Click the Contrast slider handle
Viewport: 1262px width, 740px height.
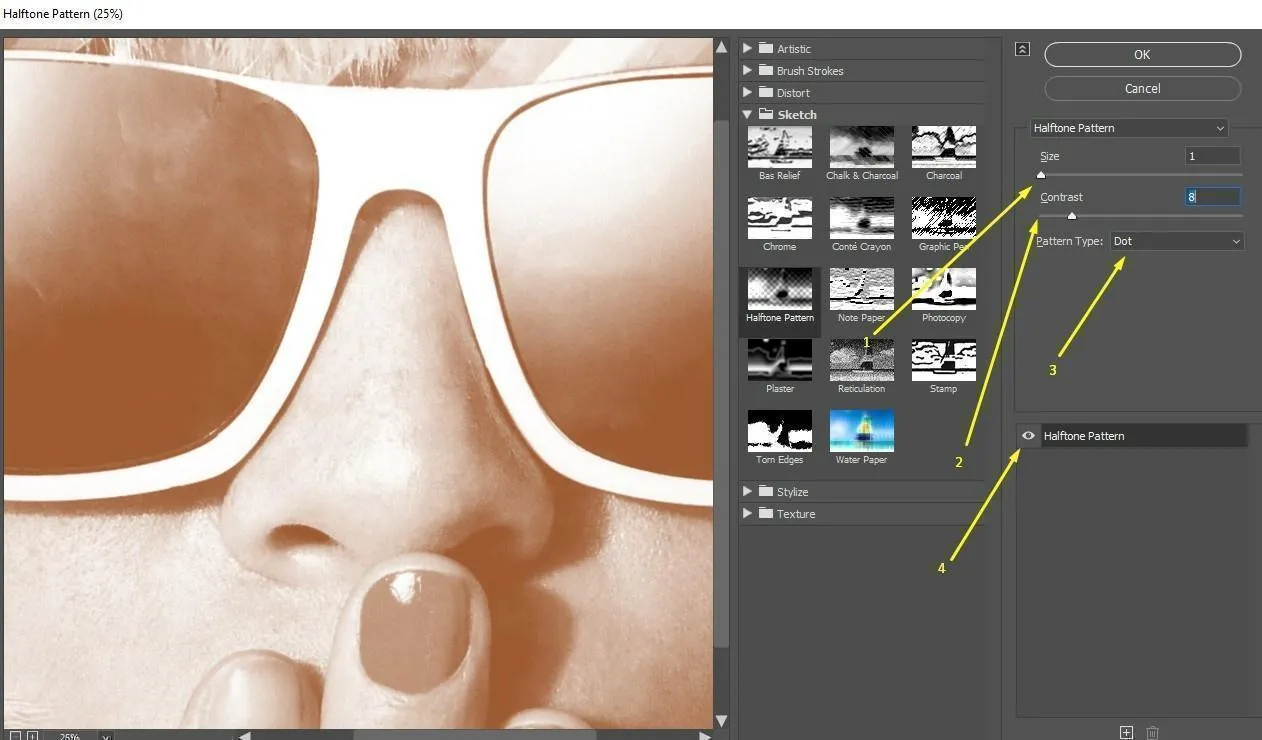(1072, 216)
